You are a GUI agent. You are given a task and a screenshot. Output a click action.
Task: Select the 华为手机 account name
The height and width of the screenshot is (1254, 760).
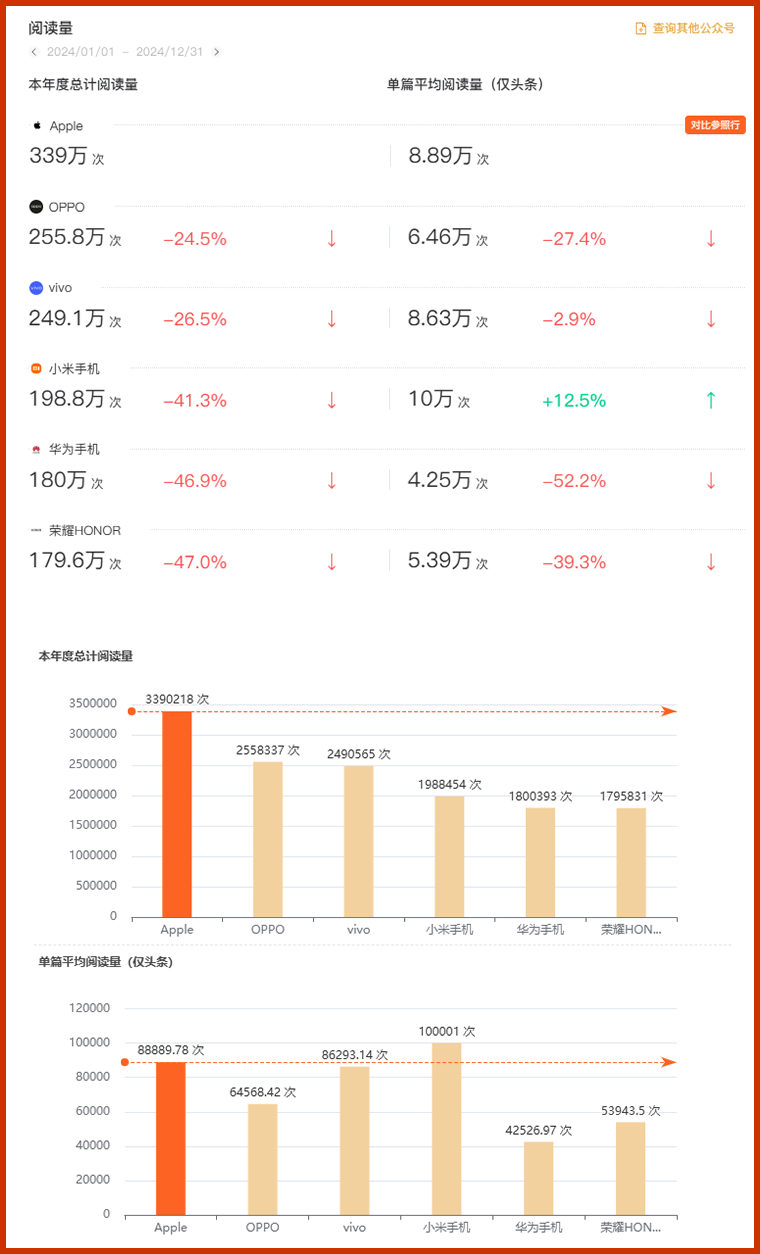click(74, 450)
